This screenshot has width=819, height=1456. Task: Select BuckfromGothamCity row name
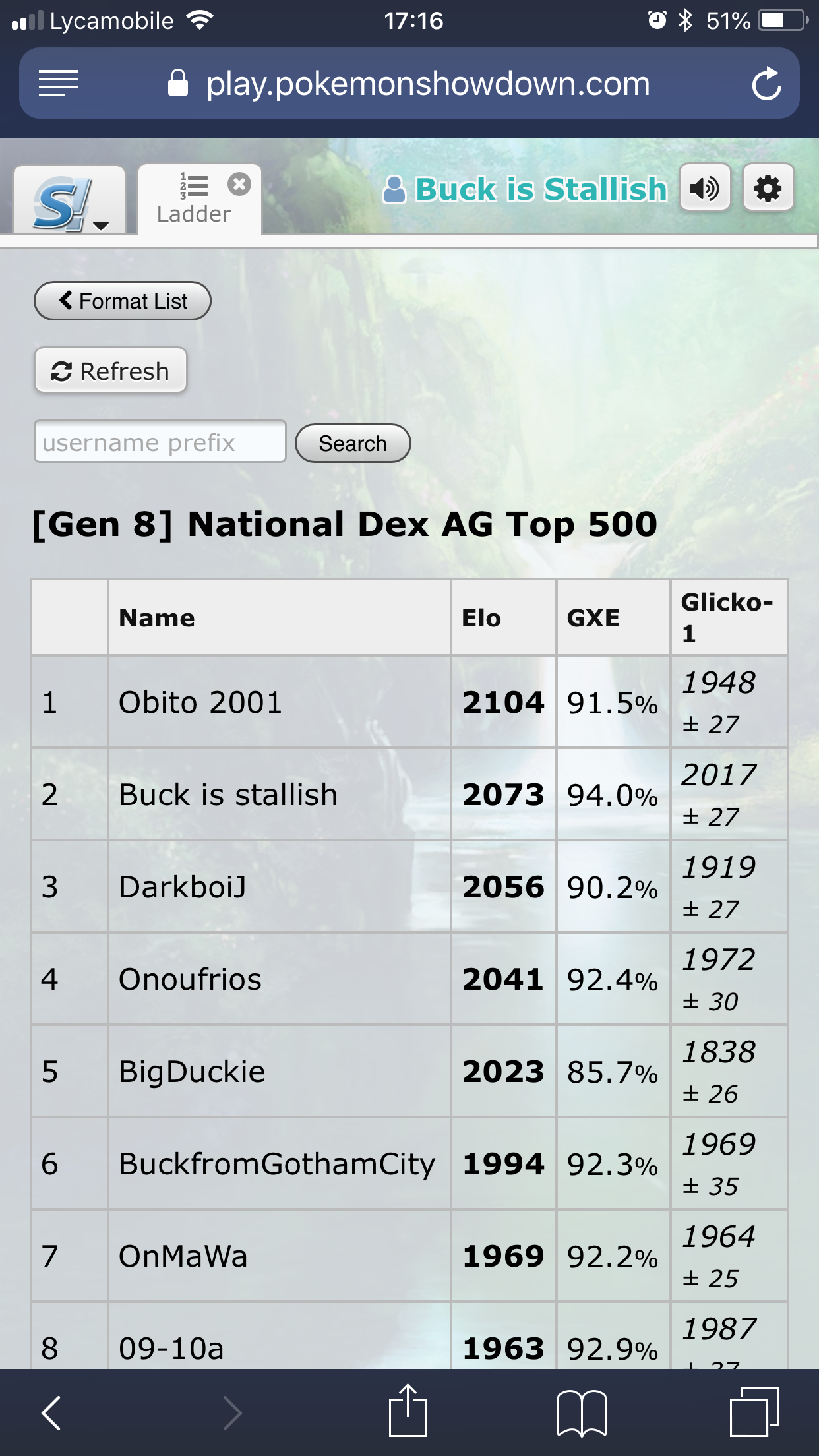(277, 1164)
